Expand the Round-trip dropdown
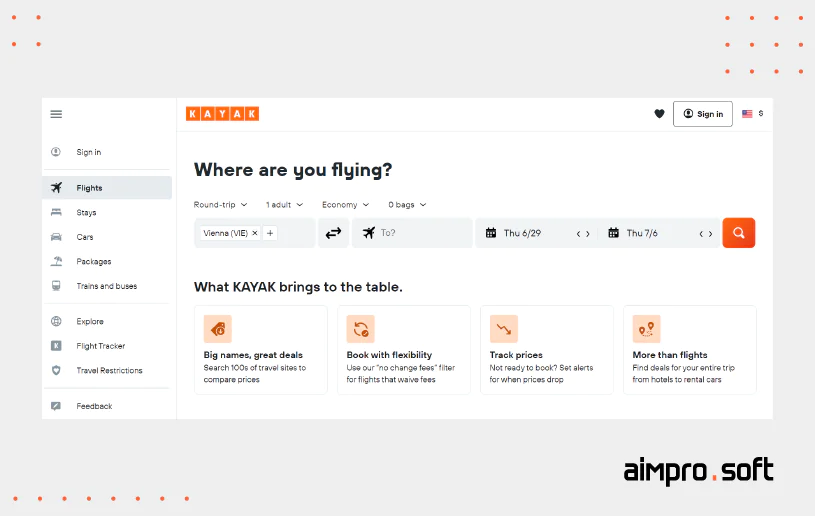 tap(220, 205)
